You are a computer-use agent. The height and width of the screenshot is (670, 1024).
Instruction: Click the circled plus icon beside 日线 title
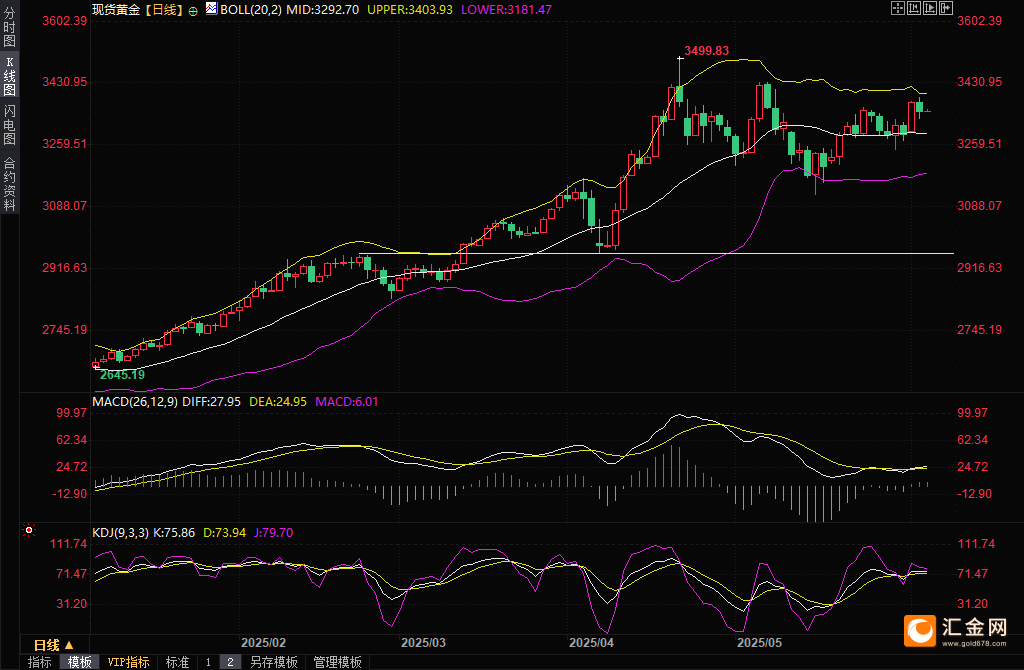coord(193,11)
